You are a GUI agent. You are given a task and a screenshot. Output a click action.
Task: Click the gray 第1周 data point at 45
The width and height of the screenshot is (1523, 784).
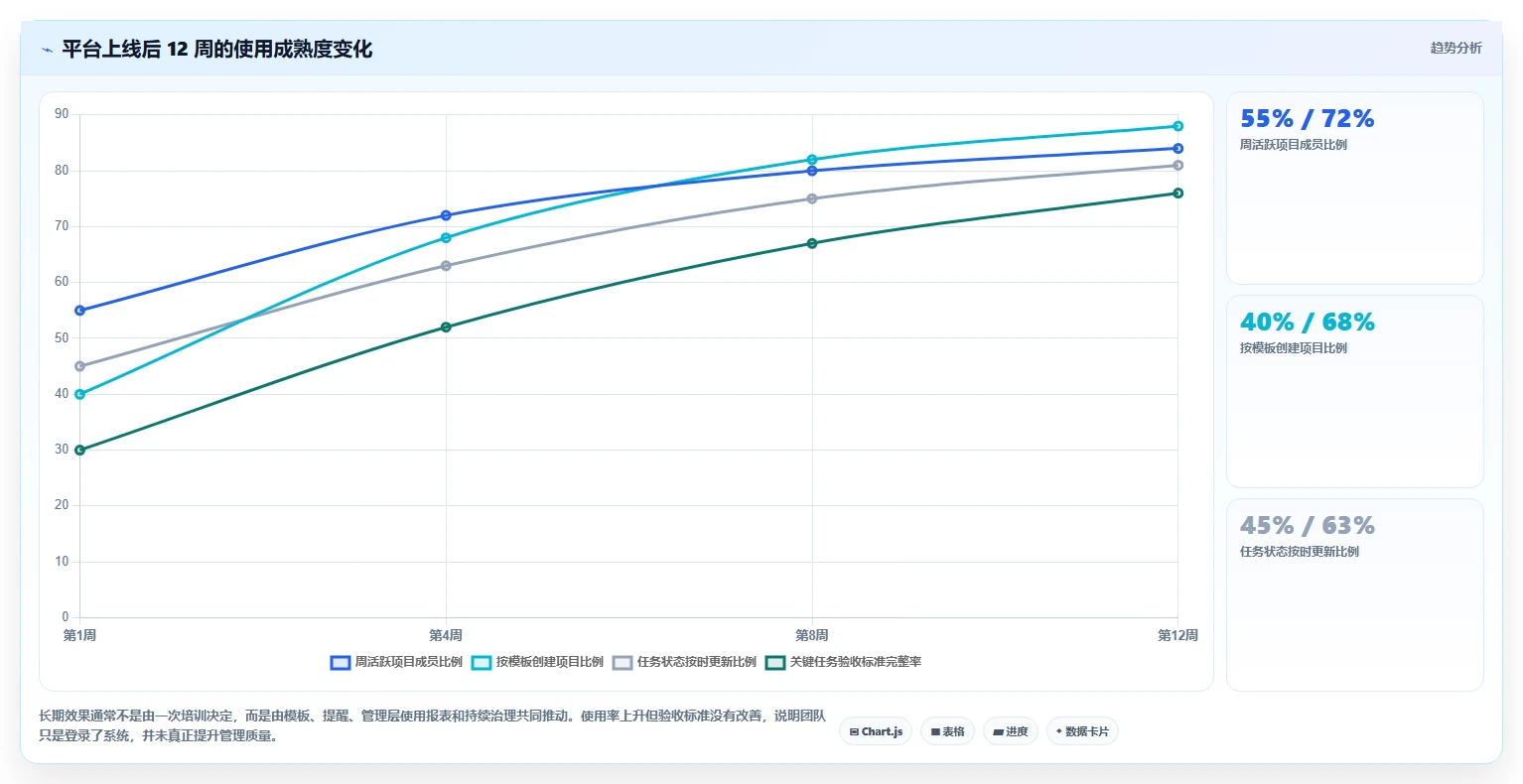(80, 366)
